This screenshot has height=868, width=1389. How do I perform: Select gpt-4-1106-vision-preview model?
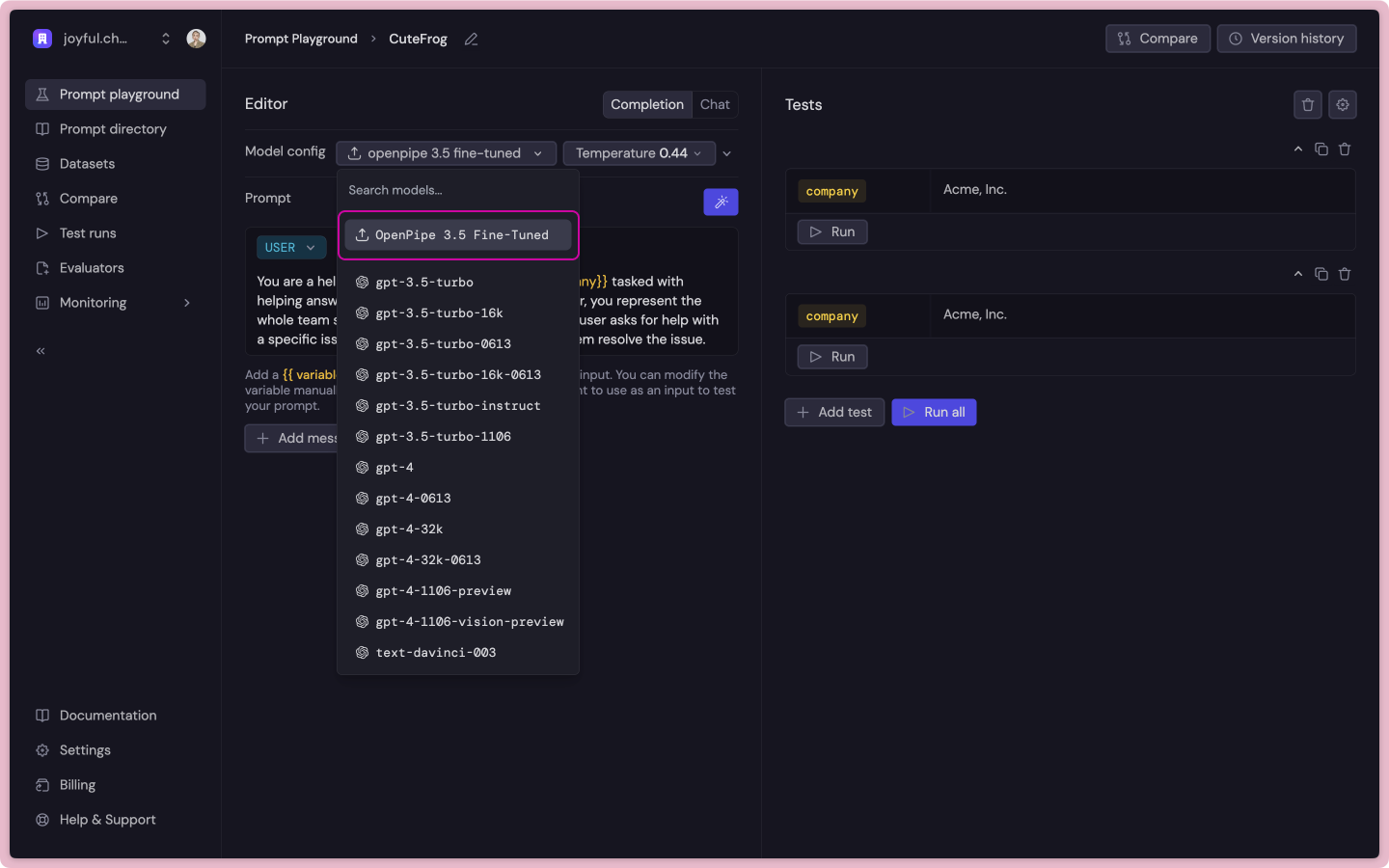click(x=458, y=622)
